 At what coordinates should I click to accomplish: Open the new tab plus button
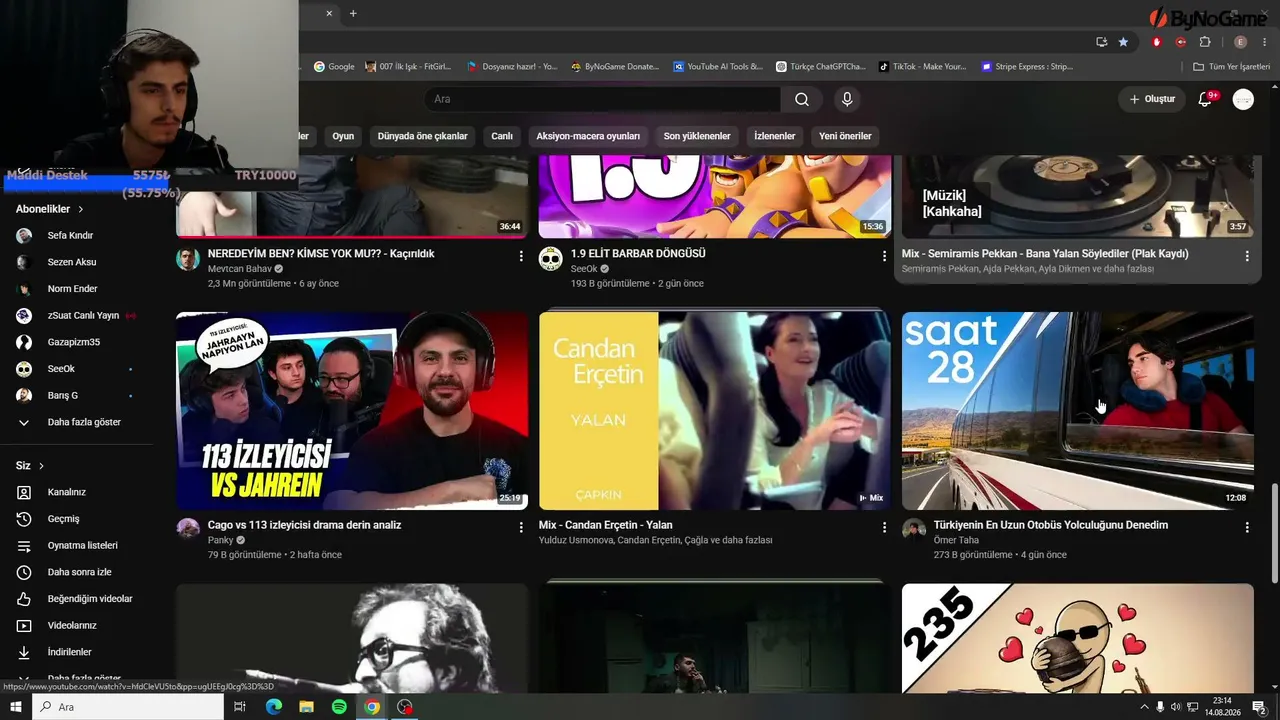(x=353, y=13)
